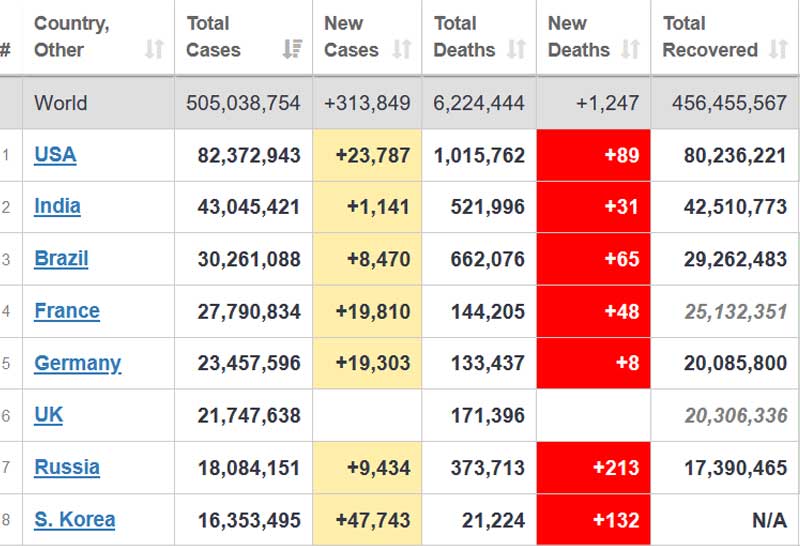
Task: Open the USA country link
Action: tap(55, 154)
